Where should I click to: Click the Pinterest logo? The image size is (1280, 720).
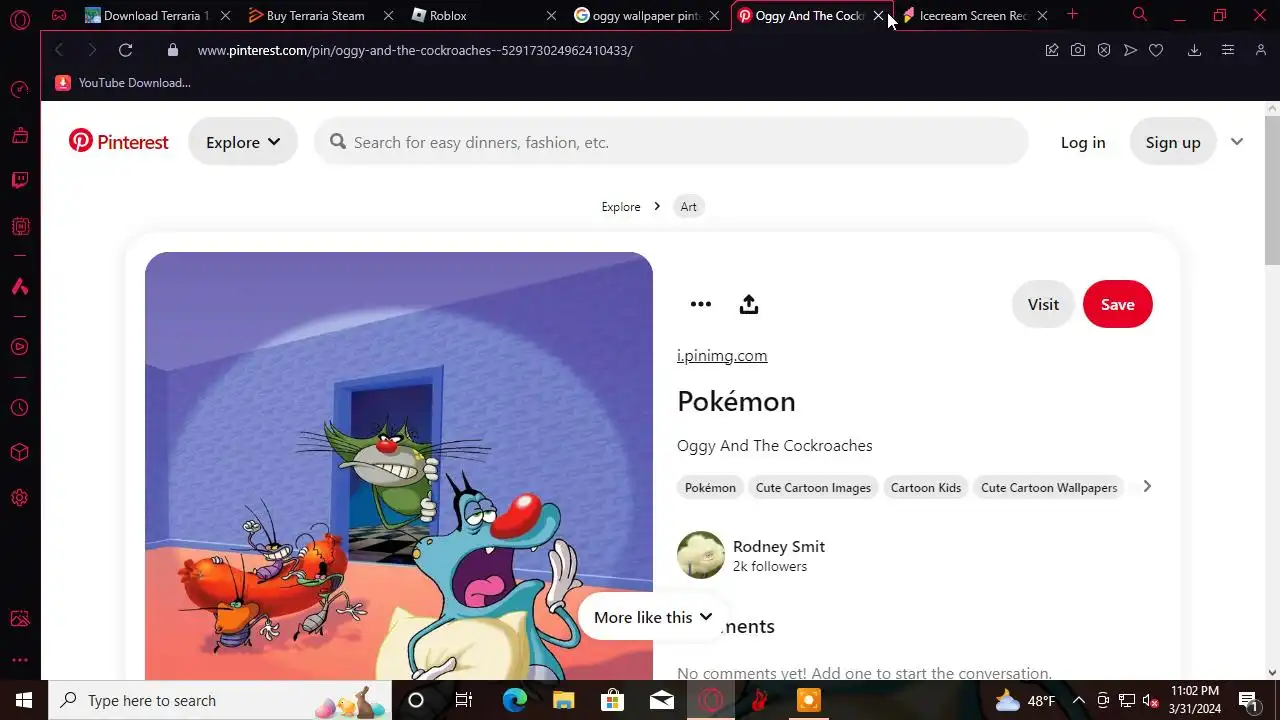pos(118,142)
